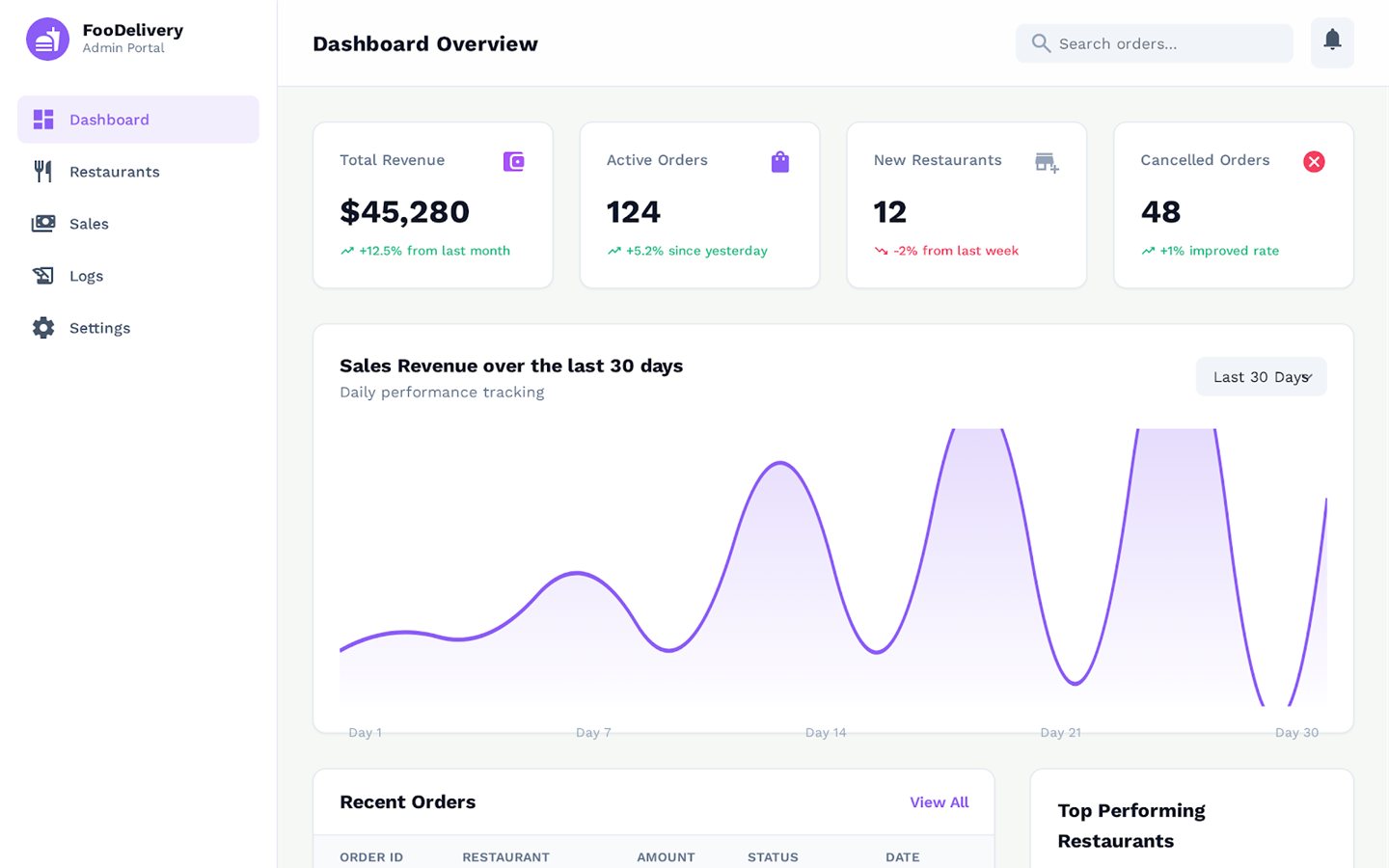Click the downward trend arrow under New Restaurants
The height and width of the screenshot is (868, 1389).
point(881,251)
